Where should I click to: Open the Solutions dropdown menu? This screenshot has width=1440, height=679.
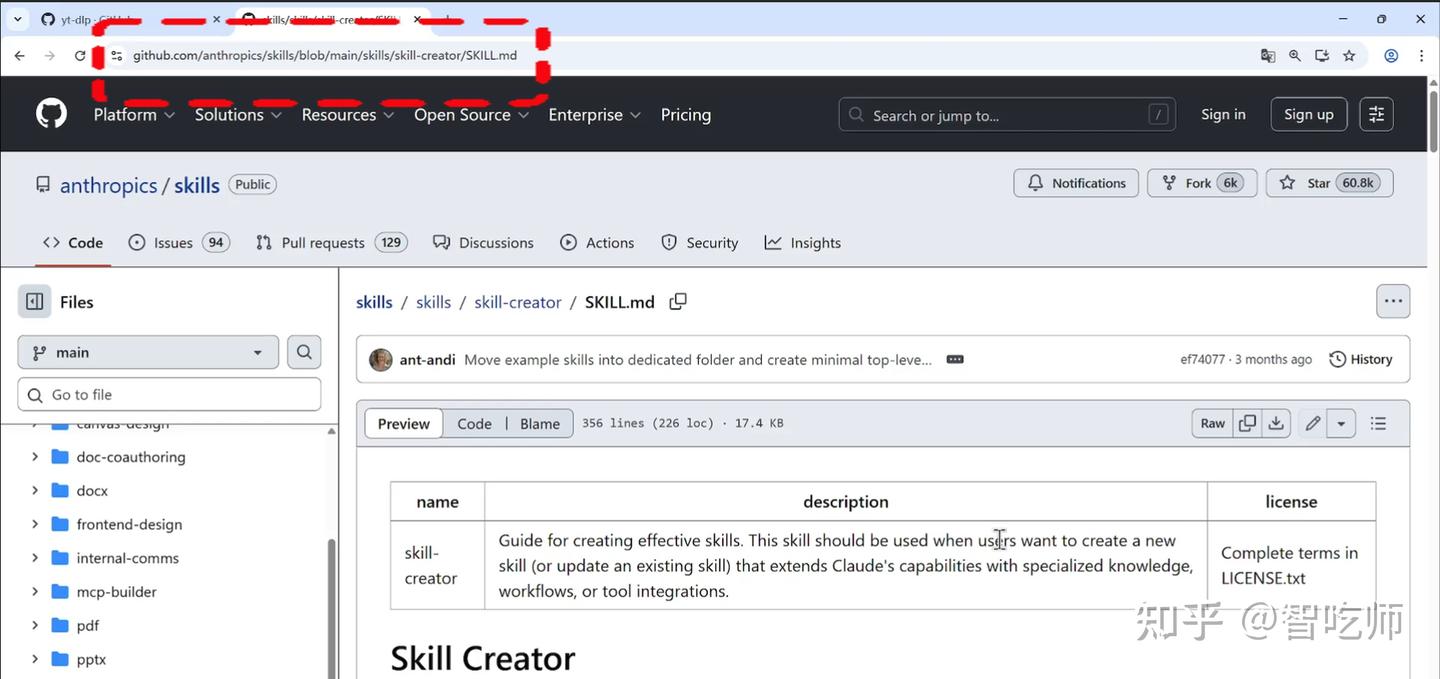pos(239,115)
